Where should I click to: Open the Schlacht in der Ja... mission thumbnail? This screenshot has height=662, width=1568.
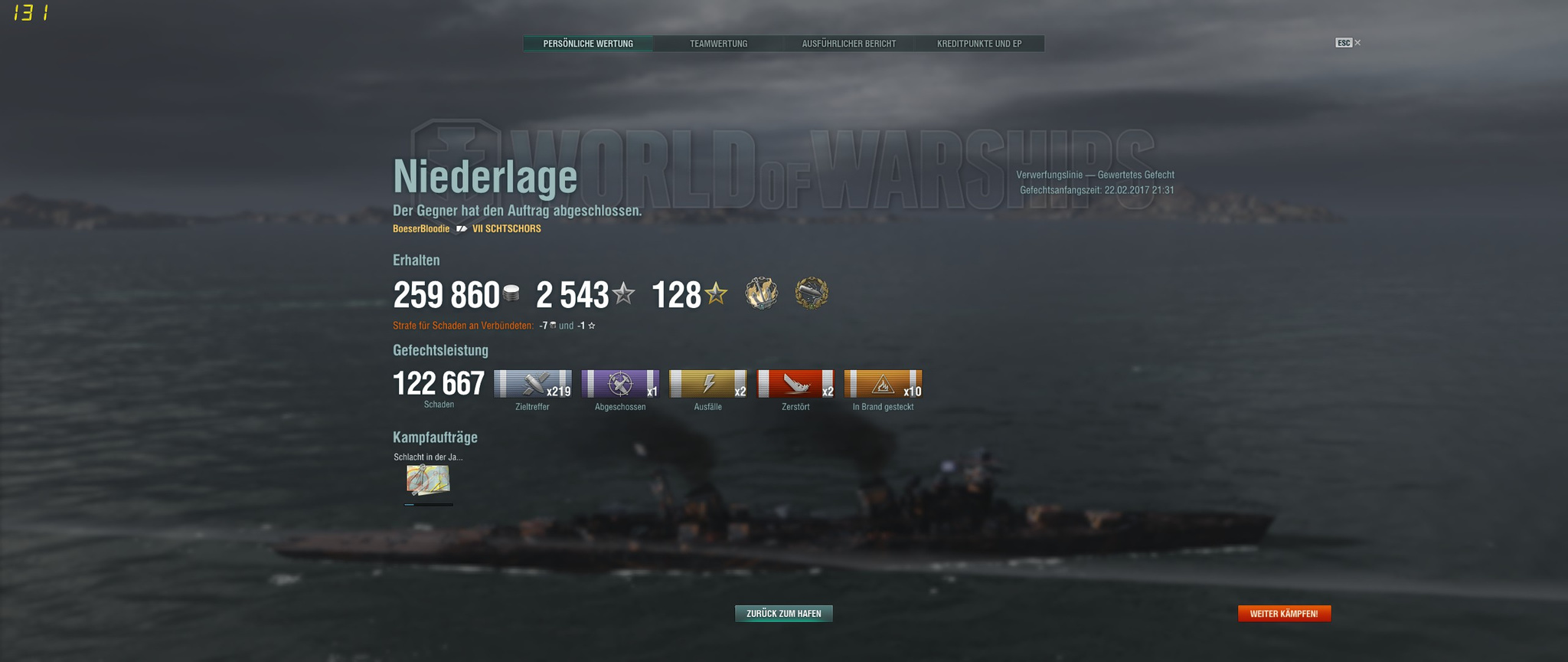click(428, 480)
